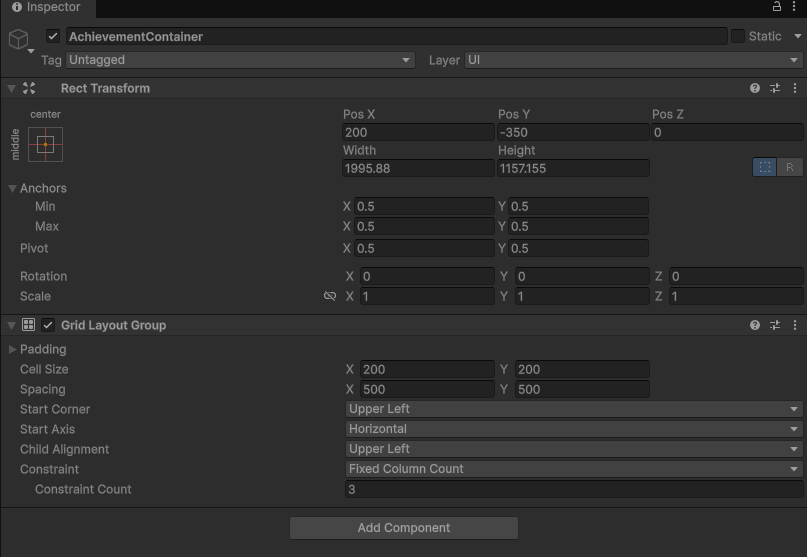Open the Child Alignment dropdown
807x557 pixels.
pos(574,449)
